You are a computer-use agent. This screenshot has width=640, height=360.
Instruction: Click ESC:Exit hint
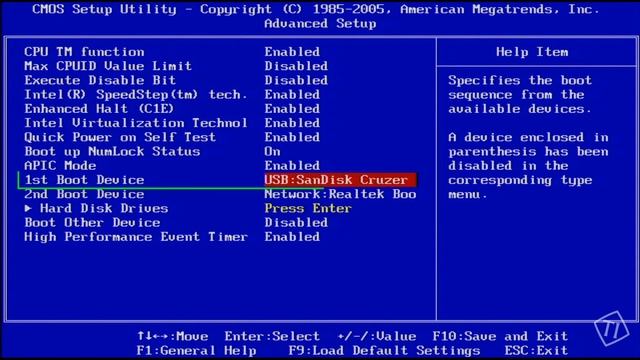(536, 351)
